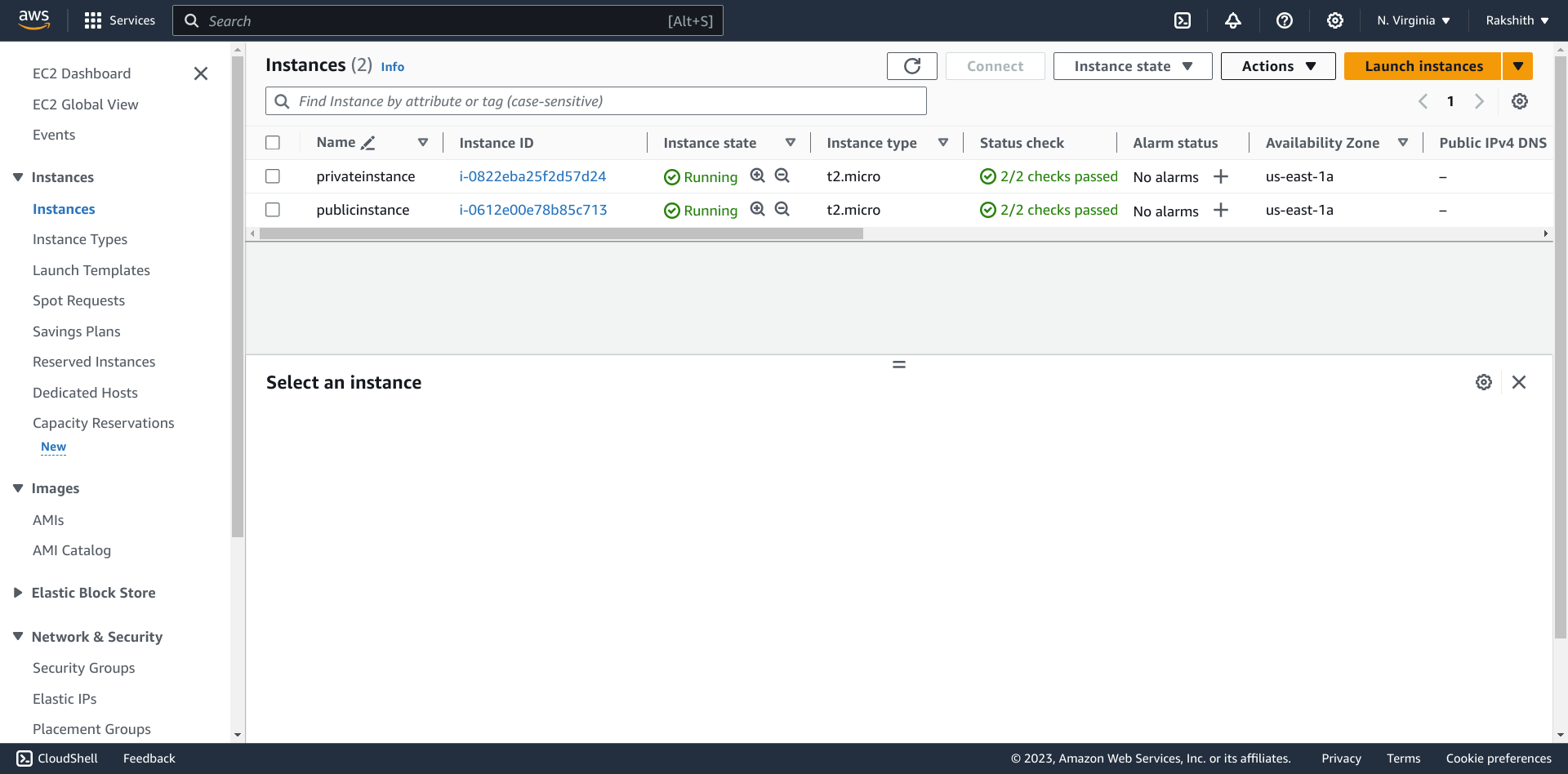Toggle the select-all instances checkbox
This screenshot has width=1568, height=774.
[x=273, y=143]
